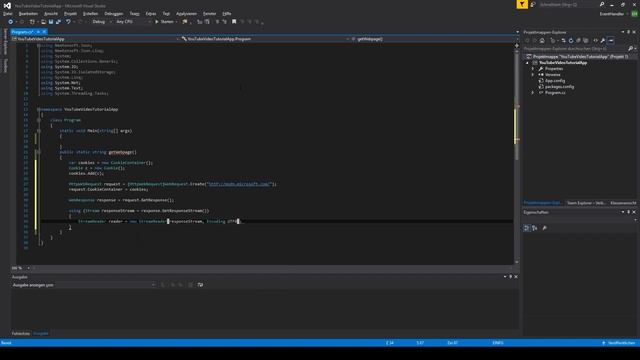This screenshot has height=360, width=640.
Task: Click the EventHandler account name
Action: pos(611,14)
